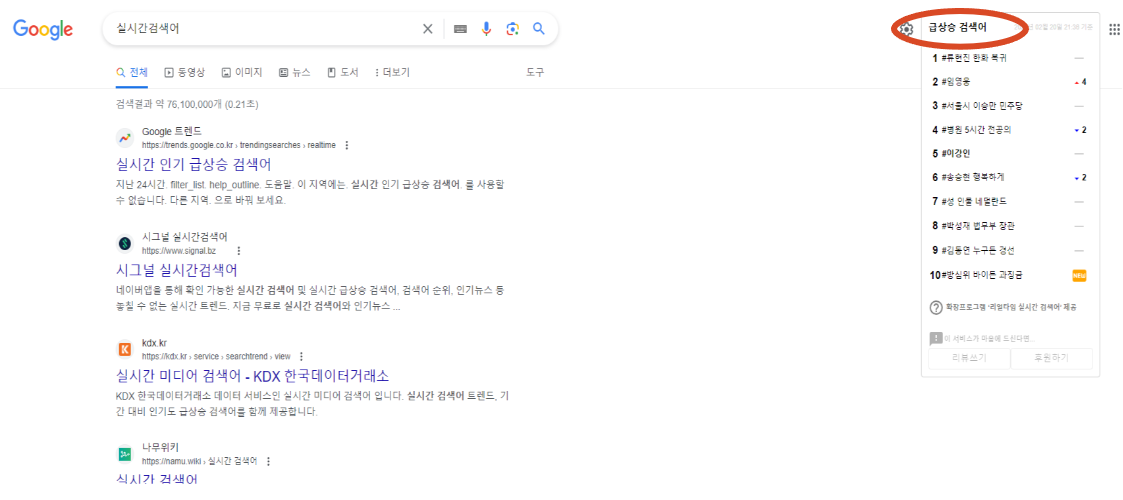Click the 나무위키 green favicon
Image resolution: width=1123 pixels, height=500 pixels.
click(x=125, y=454)
